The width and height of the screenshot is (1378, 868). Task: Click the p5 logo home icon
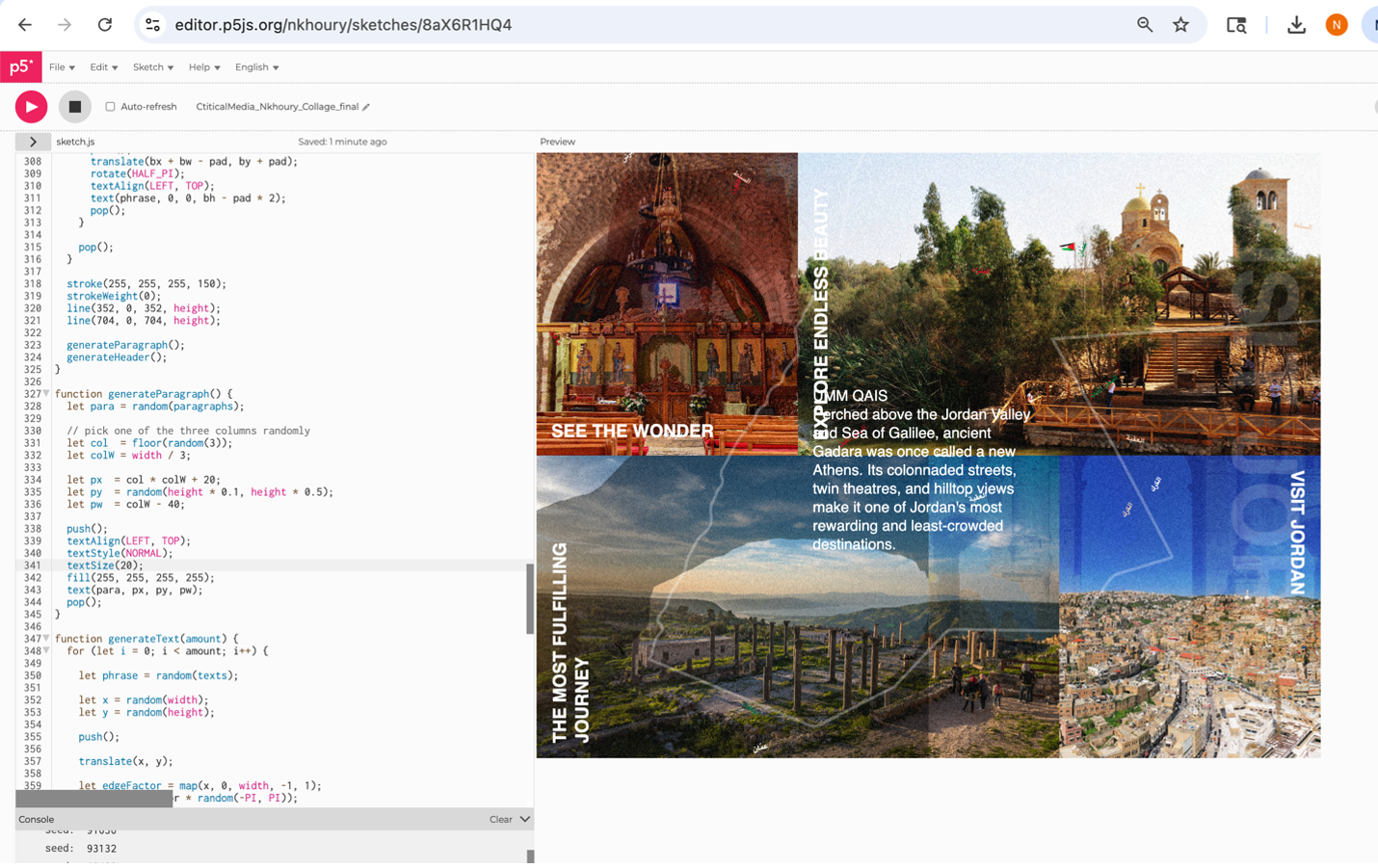[20, 66]
